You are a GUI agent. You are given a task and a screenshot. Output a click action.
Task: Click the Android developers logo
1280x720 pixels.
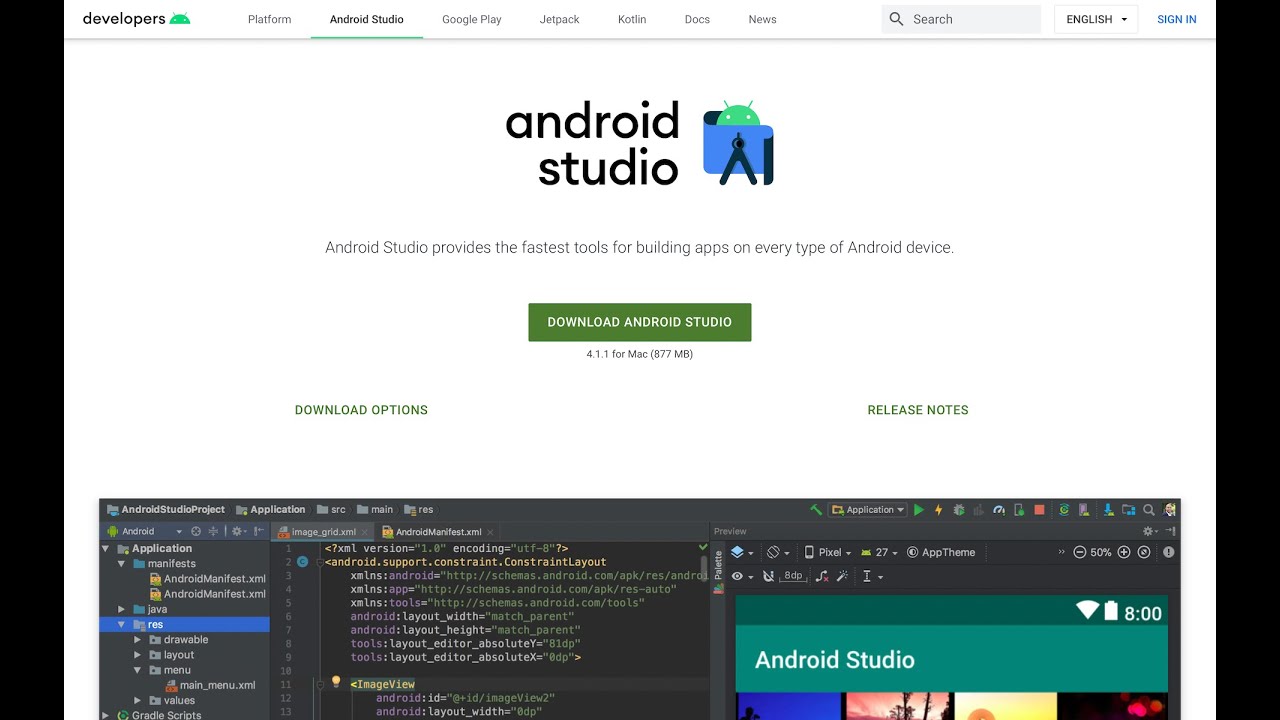(136, 19)
